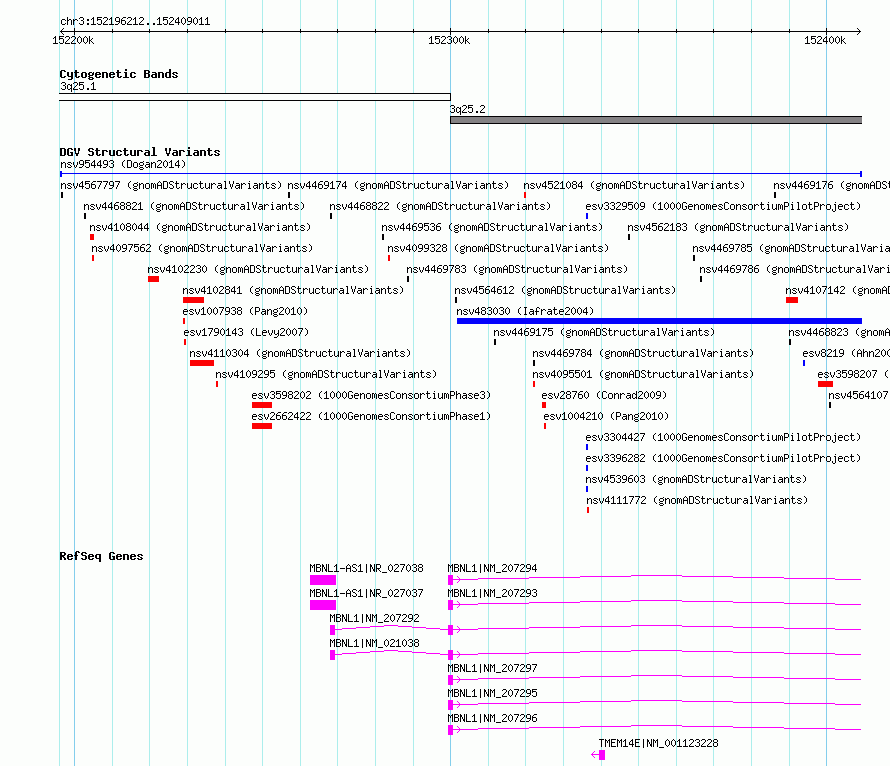
Task: Open esv1790143 (Levy2007) label
Action: (x=246, y=333)
